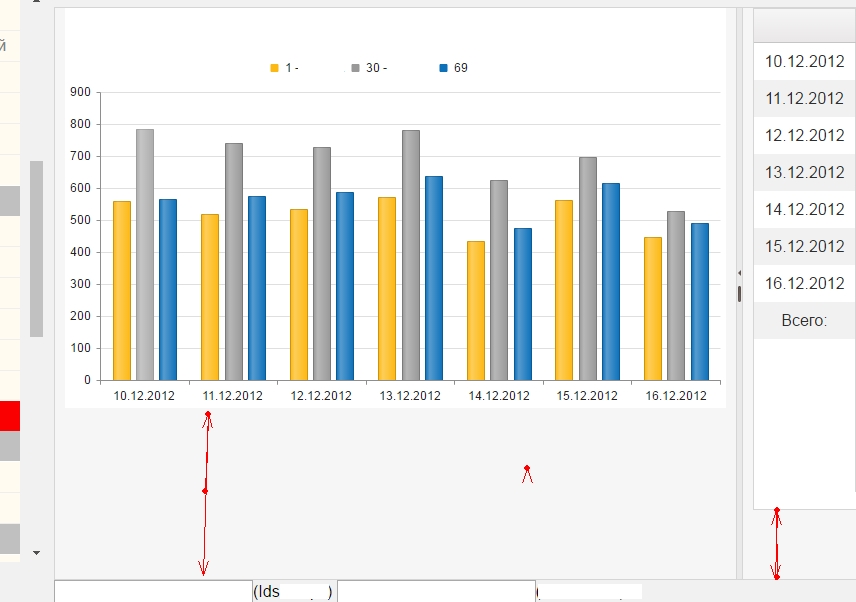Screen dimensions: 856x602
Task: Select the 10.12.2012 row in the table
Action: [804, 61]
